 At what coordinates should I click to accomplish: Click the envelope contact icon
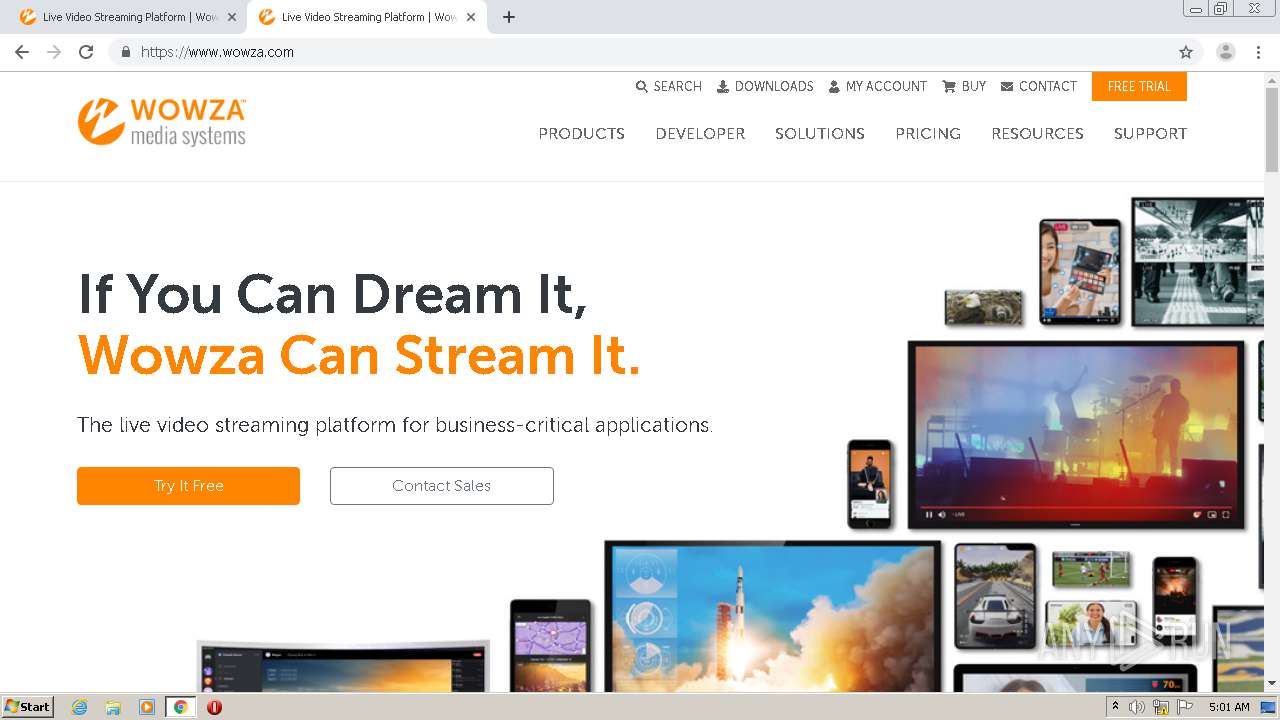tap(1007, 87)
